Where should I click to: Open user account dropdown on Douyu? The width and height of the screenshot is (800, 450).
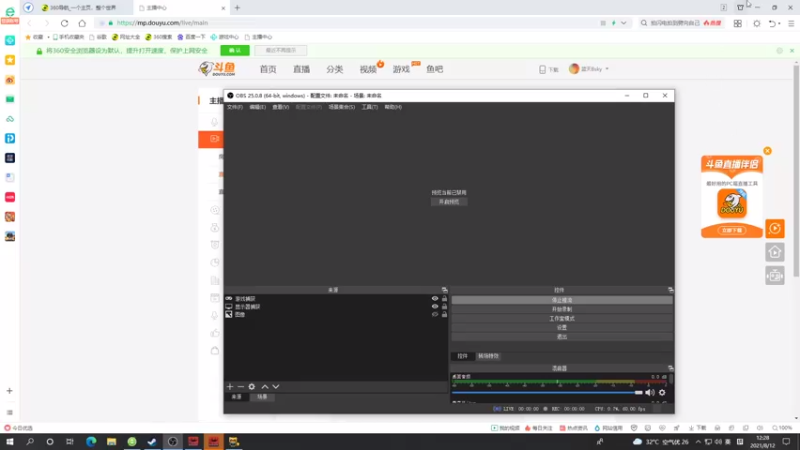pyautogui.click(x=589, y=69)
